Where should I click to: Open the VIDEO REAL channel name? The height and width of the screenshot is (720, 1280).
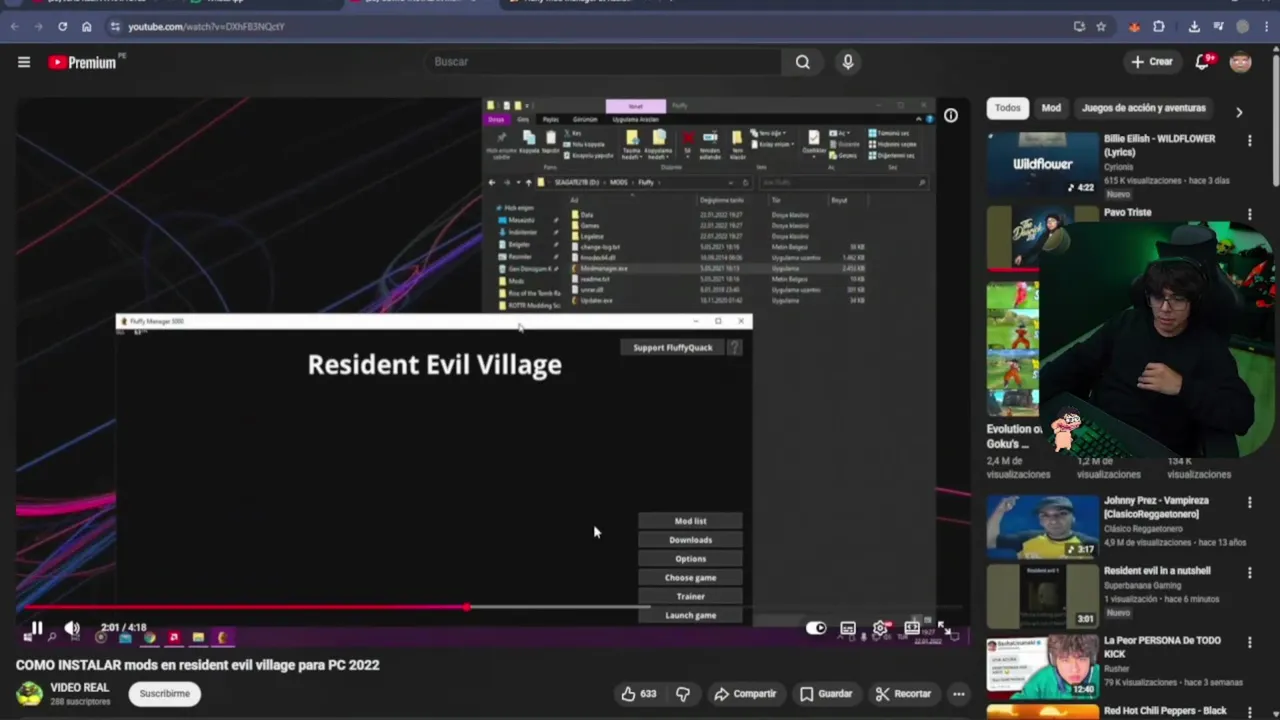click(x=80, y=688)
